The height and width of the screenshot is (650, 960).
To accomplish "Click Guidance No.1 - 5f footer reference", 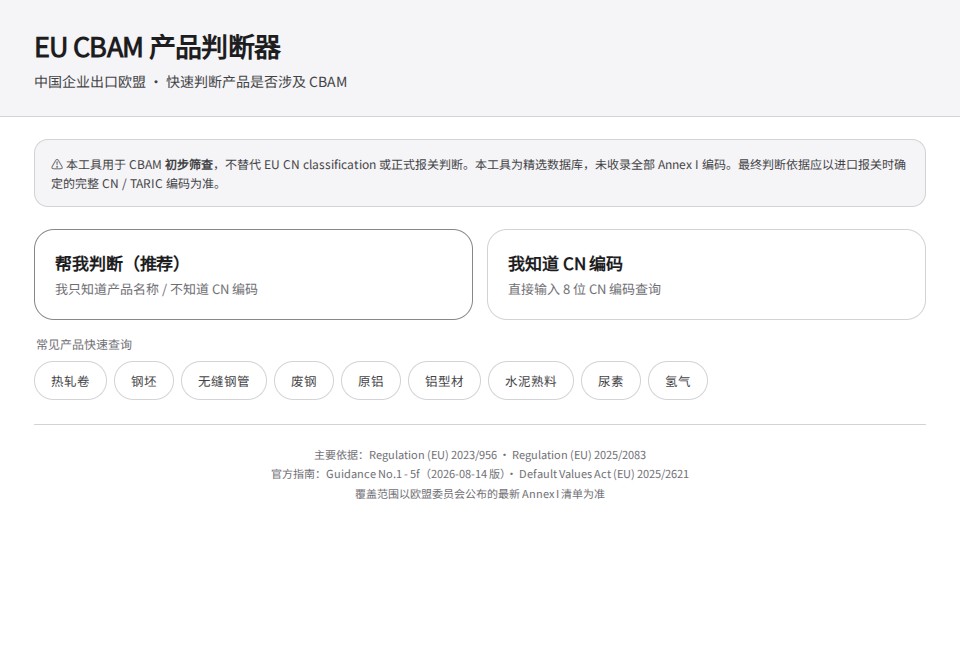I will click(373, 474).
